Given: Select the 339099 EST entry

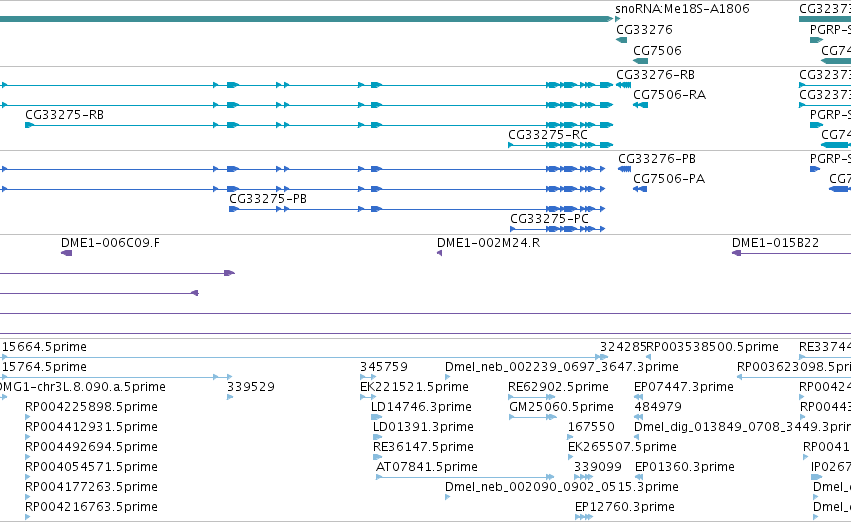Looking at the screenshot, I should point(598,467).
